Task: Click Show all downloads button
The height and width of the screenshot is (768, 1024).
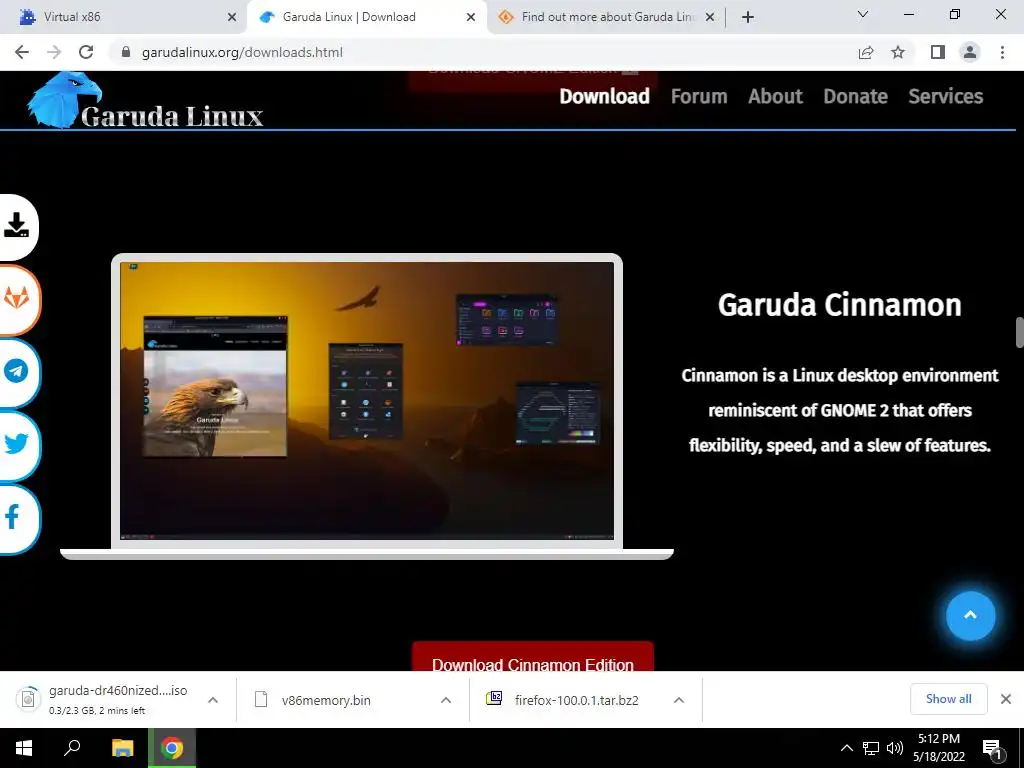Action: coord(948,699)
